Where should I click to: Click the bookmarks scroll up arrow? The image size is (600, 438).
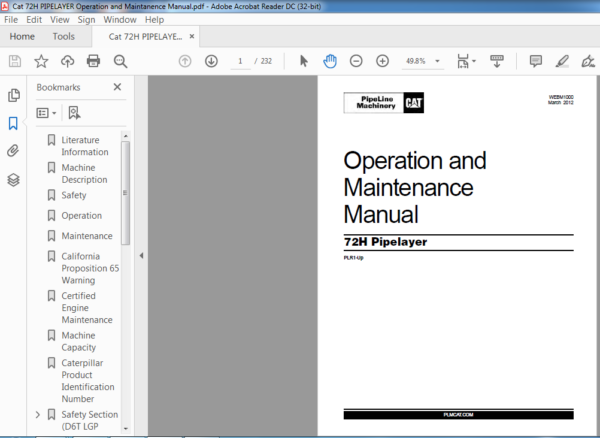126,136
